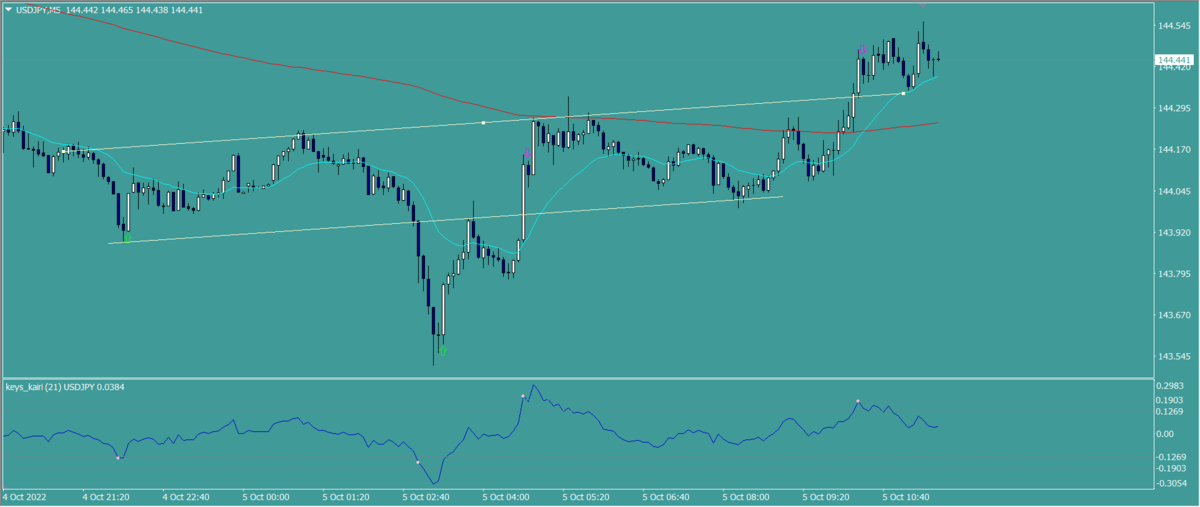Click the kairi signal dot near 5 Oct 02:40
The height and width of the screenshot is (507, 1200).
click(x=418, y=462)
